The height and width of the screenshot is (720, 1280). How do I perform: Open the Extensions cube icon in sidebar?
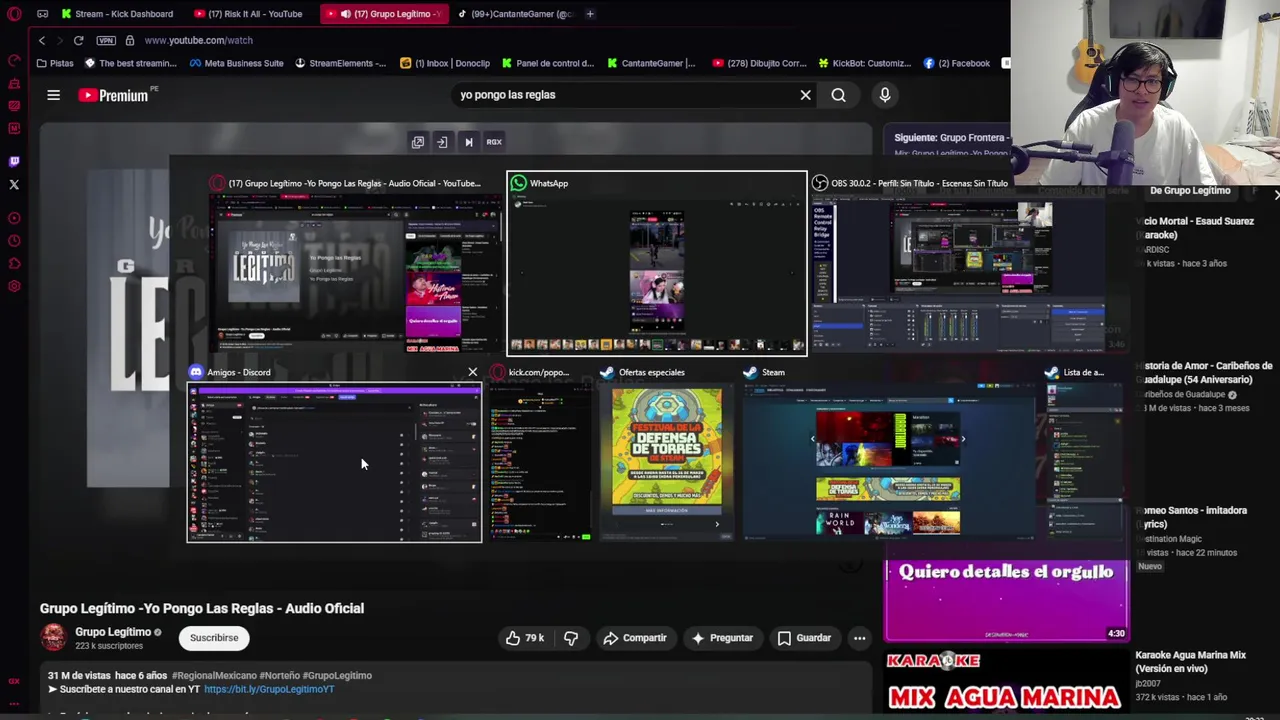[x=14, y=264]
